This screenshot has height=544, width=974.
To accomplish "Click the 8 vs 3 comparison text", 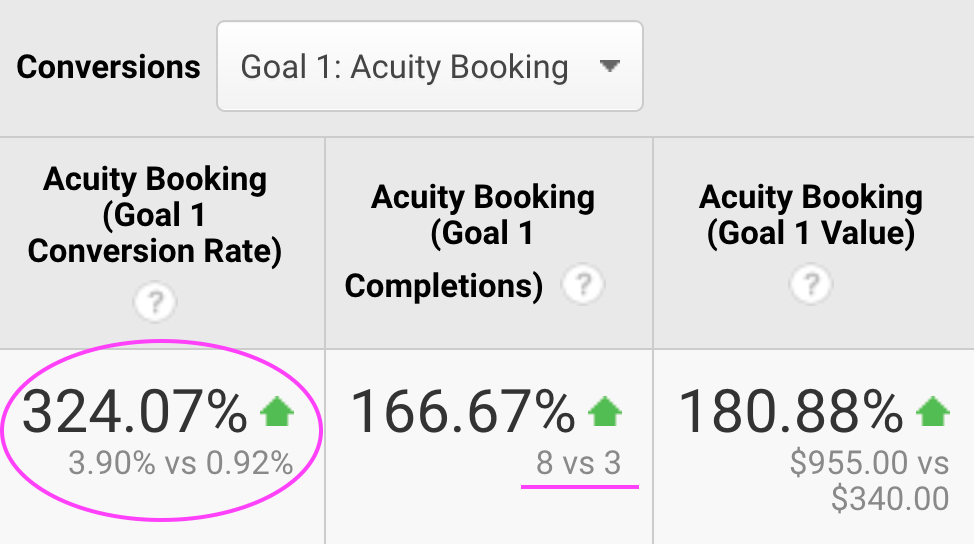I will tap(579, 463).
